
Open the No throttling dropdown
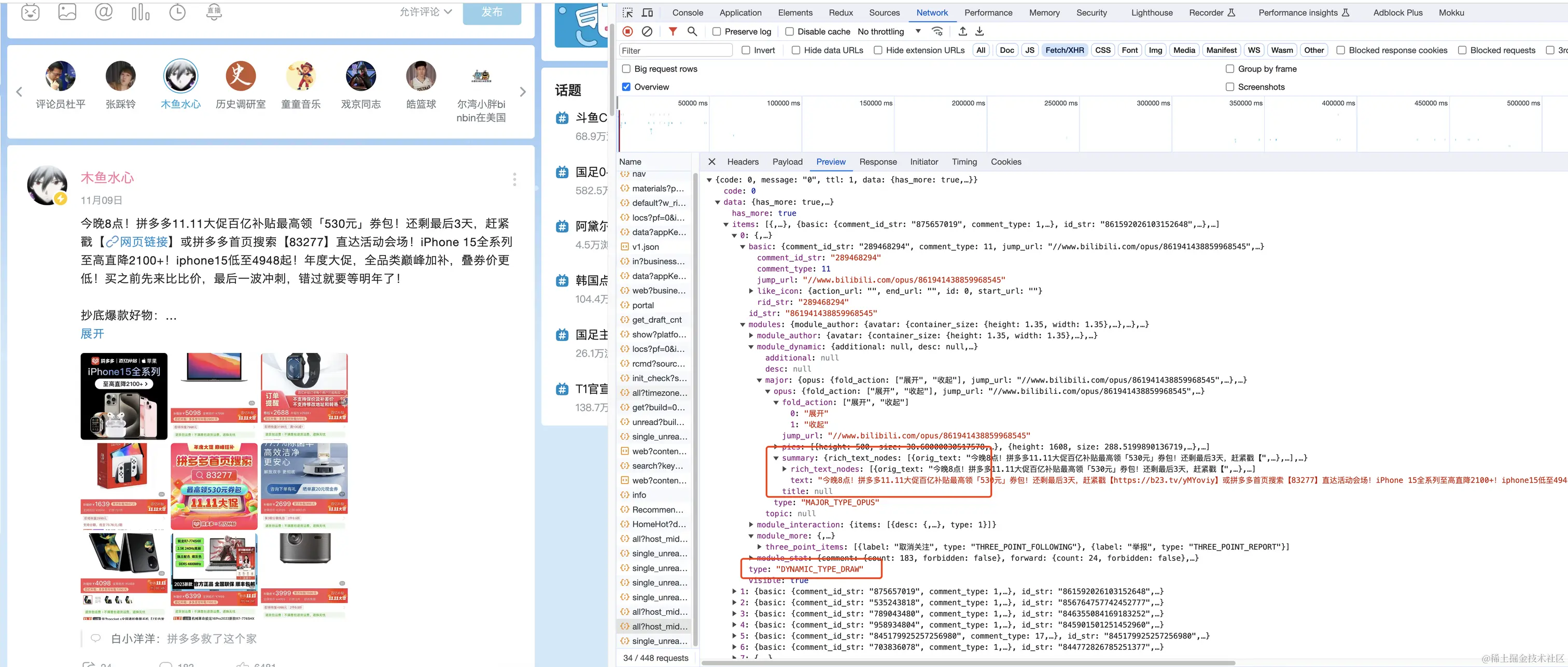click(889, 32)
